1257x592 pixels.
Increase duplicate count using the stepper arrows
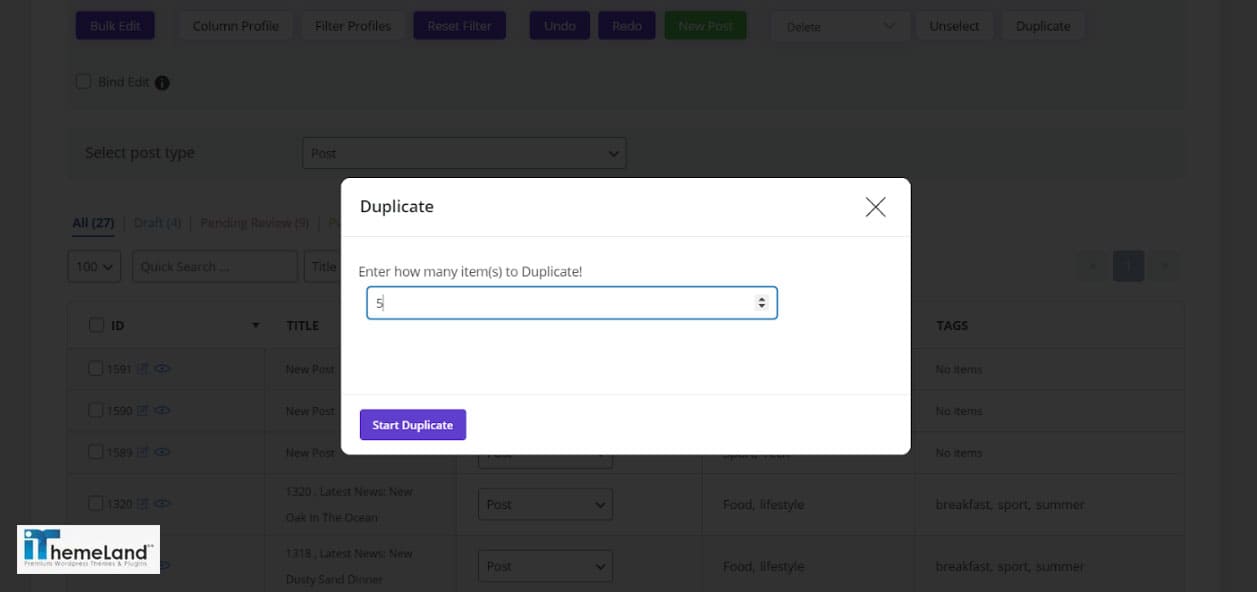pos(764,302)
